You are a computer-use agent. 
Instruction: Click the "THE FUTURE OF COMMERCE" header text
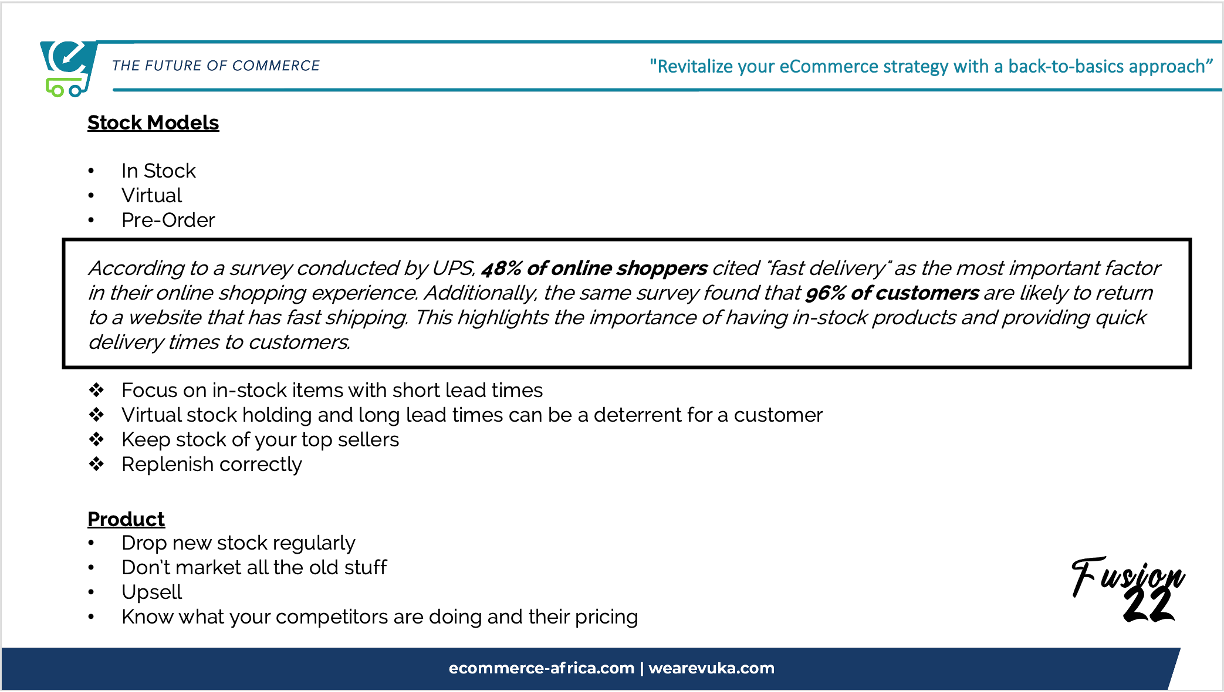pyautogui.click(x=216, y=66)
